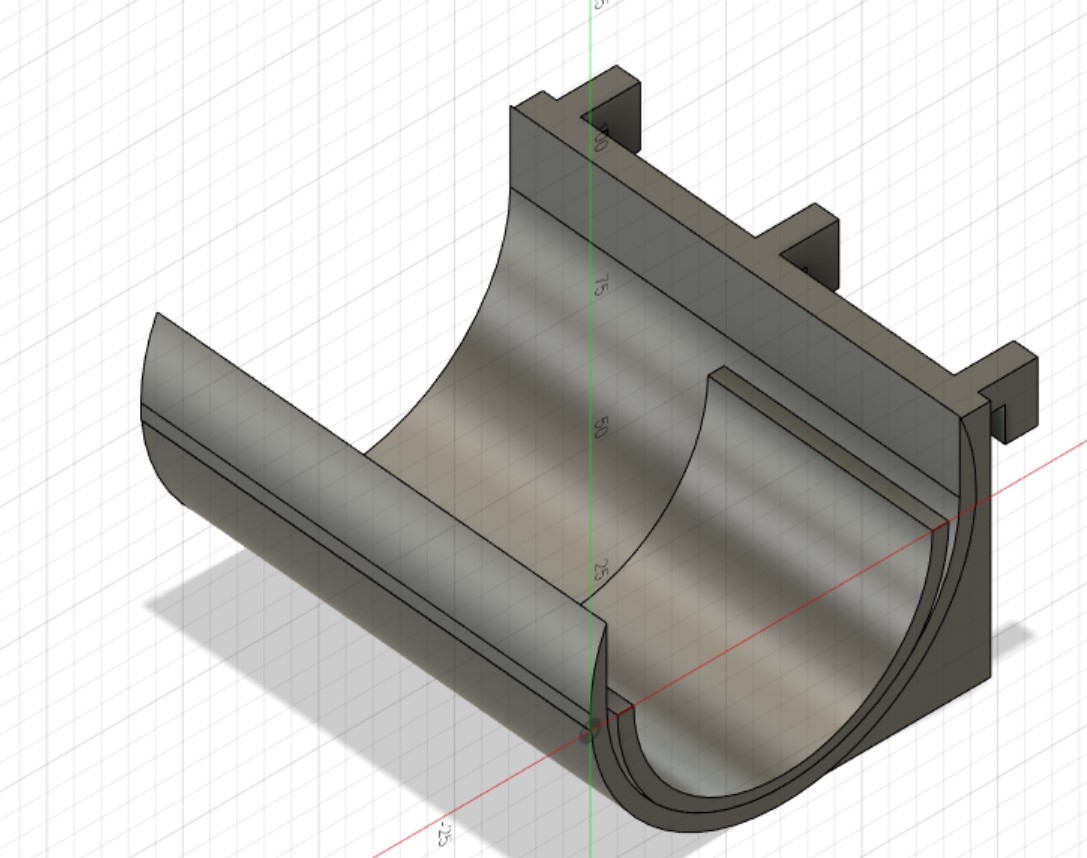
Task: Click the grid label "-25" near the red axis
Action: tap(444, 834)
